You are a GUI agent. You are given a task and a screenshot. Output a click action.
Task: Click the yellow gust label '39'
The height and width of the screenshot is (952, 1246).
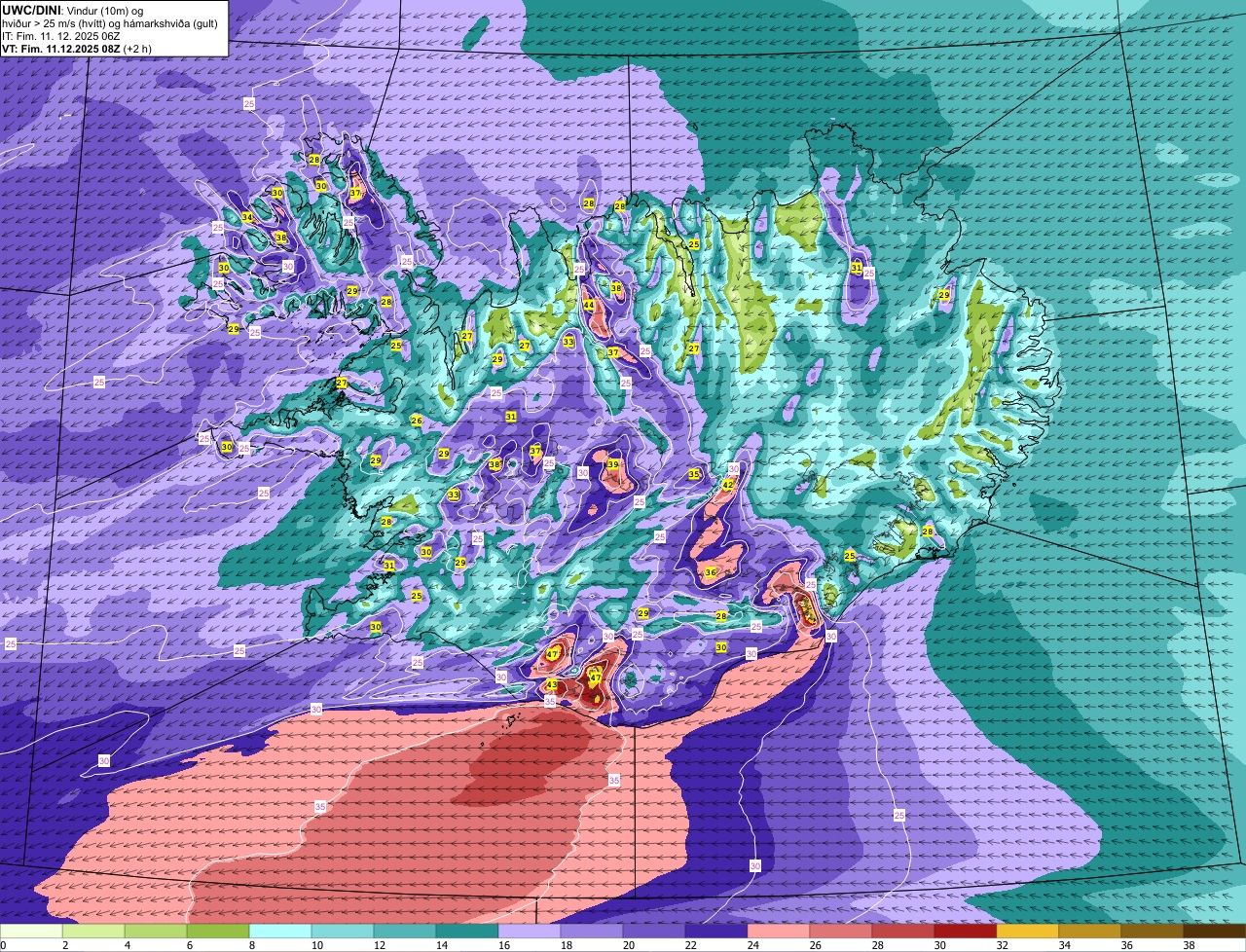pos(612,465)
